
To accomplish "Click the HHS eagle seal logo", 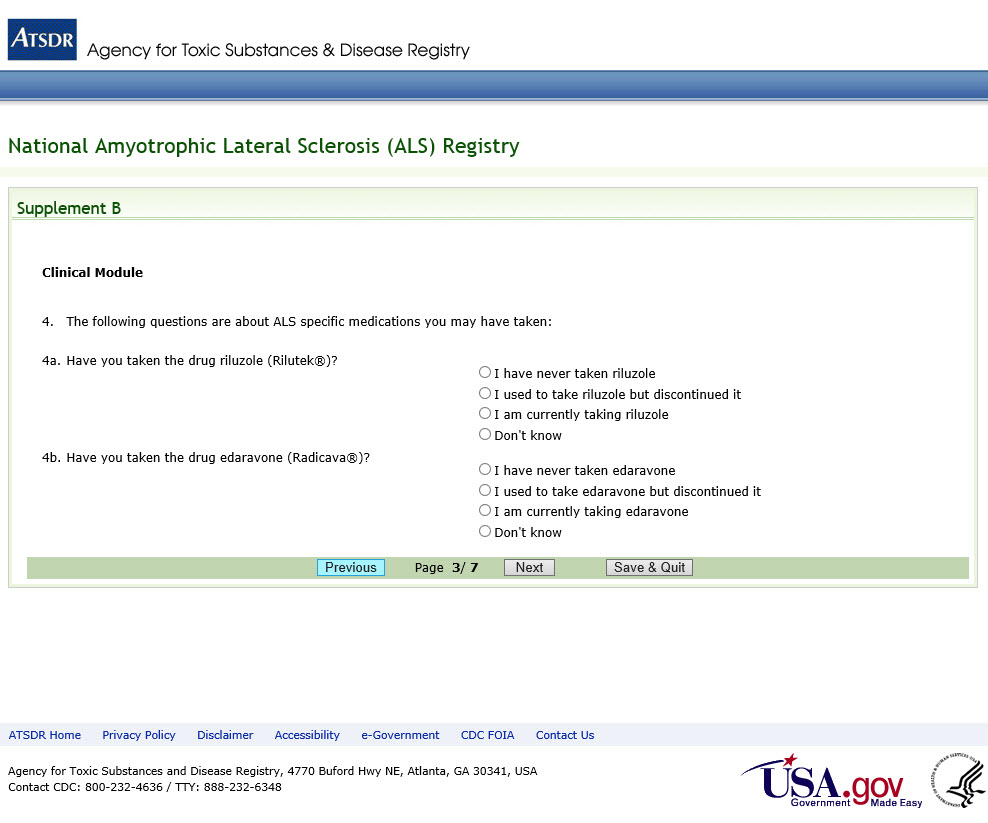I will (x=958, y=780).
